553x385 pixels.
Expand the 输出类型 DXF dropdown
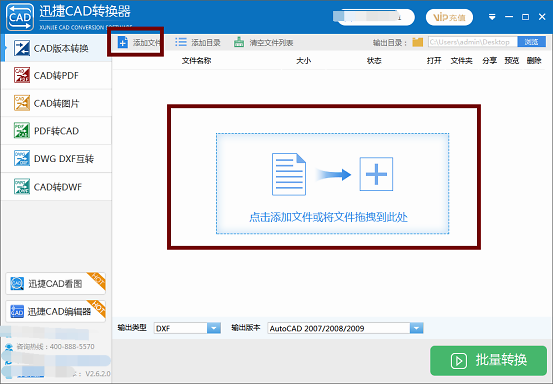point(187,328)
